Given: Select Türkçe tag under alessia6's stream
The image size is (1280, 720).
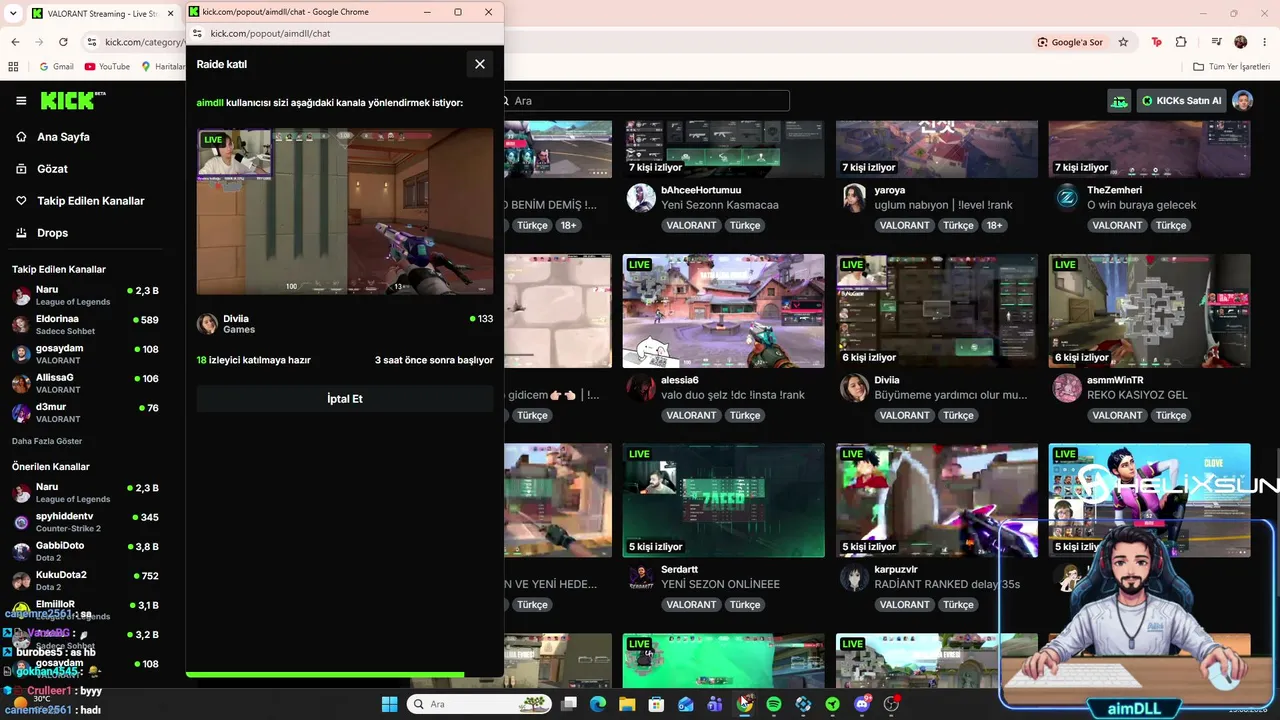Looking at the screenshot, I should point(745,415).
